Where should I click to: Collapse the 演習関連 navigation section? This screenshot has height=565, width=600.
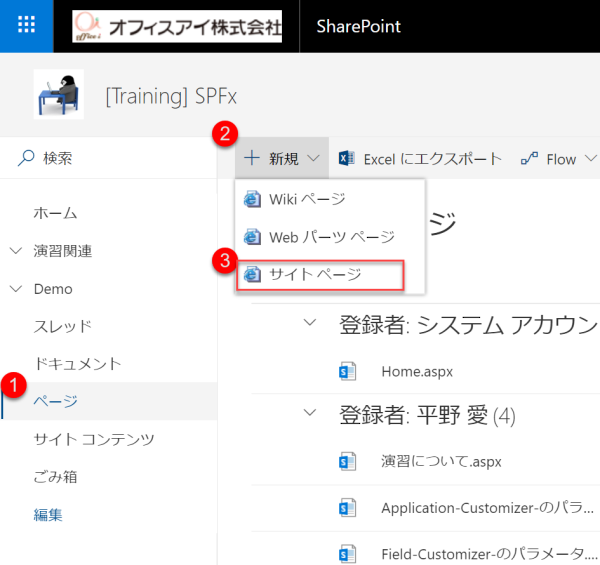pos(16,251)
